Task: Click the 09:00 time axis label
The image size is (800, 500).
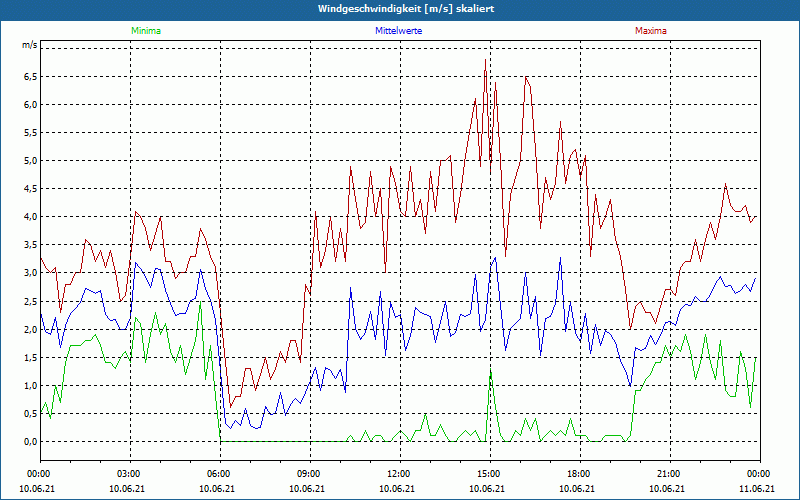Action: [310, 474]
